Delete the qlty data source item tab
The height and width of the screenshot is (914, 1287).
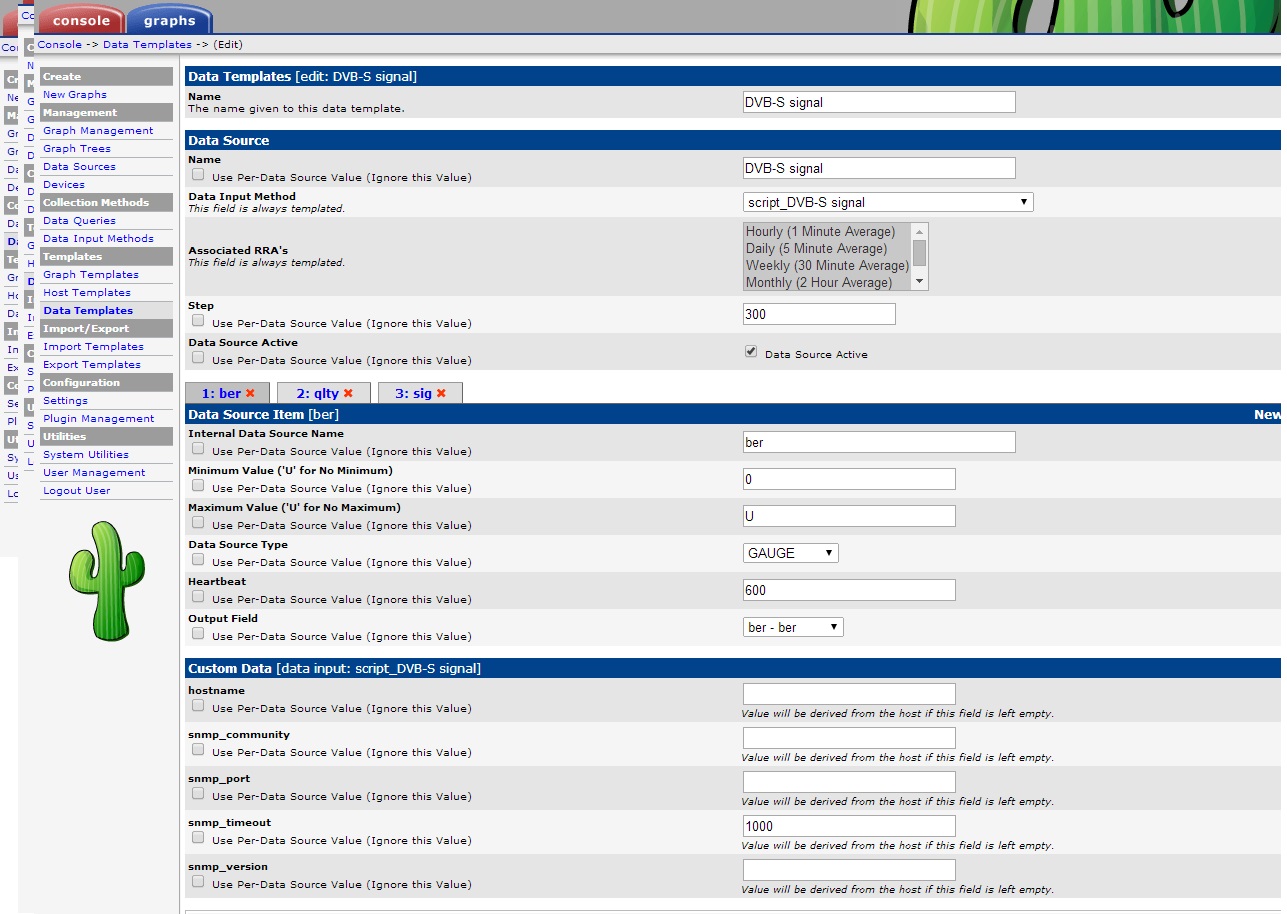tap(348, 394)
